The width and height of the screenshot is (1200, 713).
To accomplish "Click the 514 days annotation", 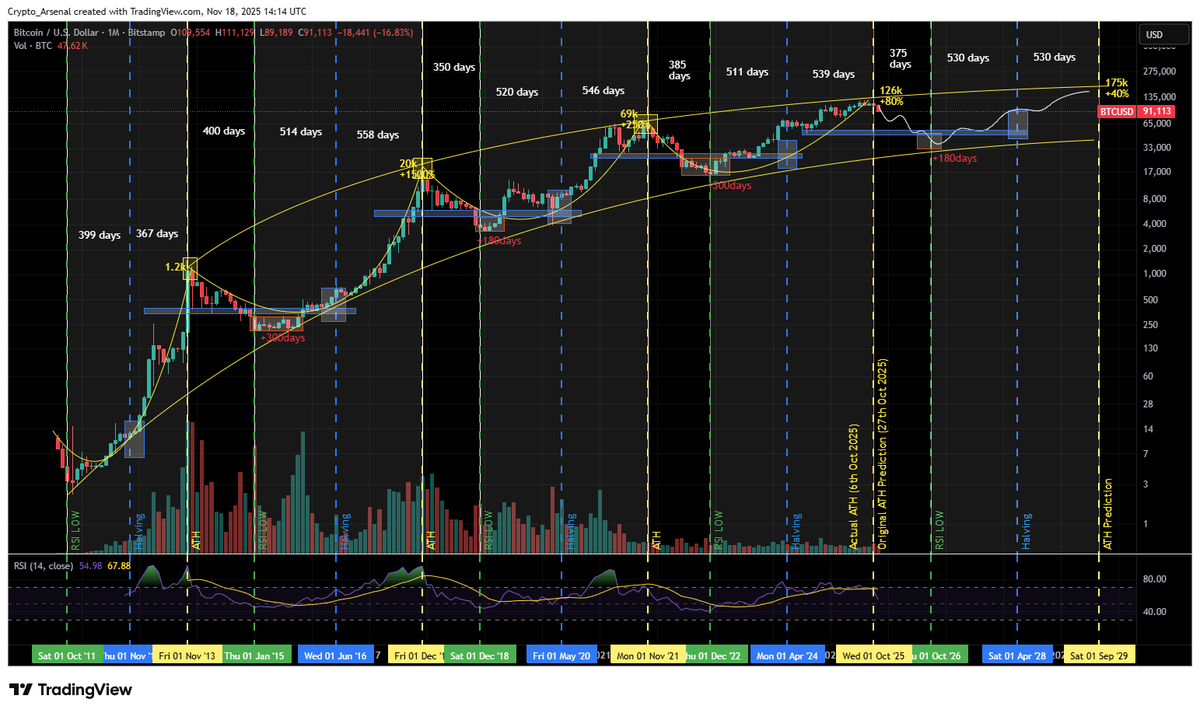I will 300,131.
